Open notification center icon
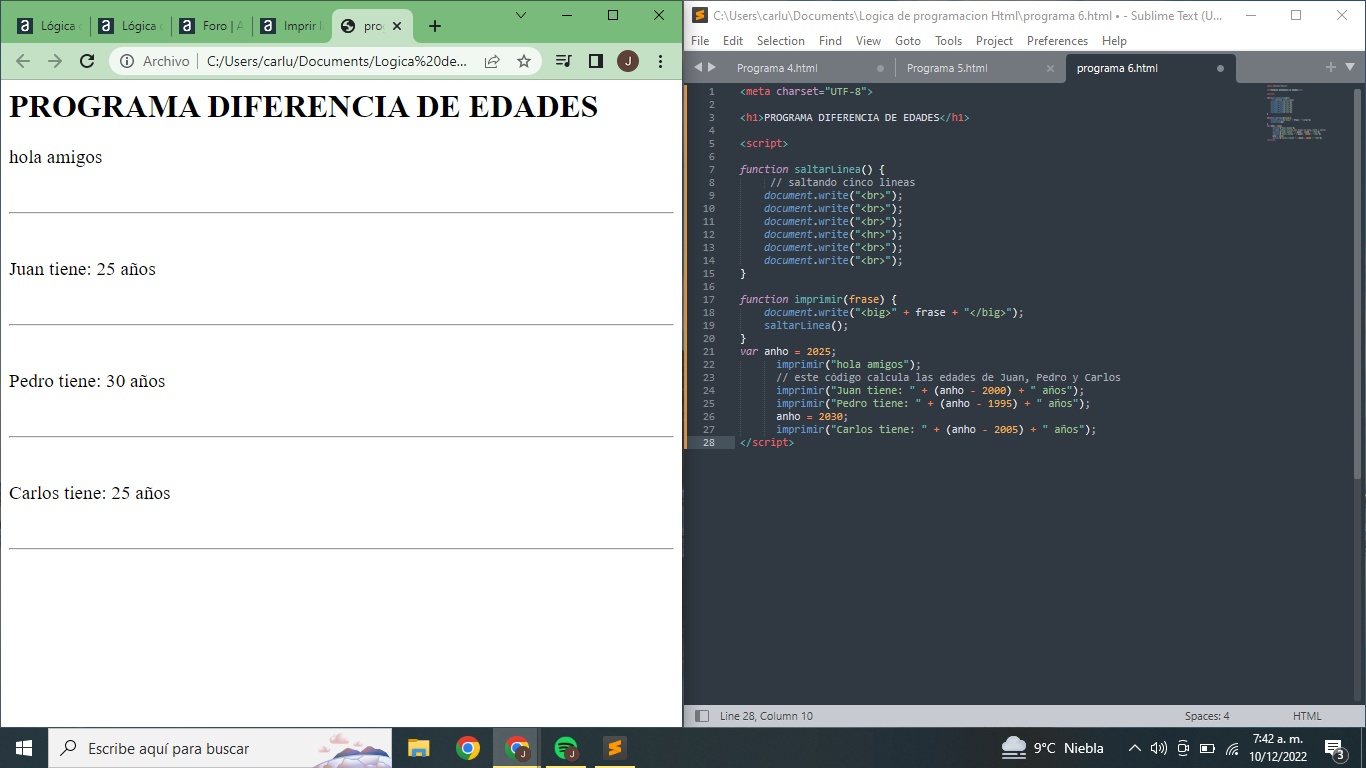Image resolution: width=1366 pixels, height=768 pixels. pyautogui.click(x=1334, y=748)
